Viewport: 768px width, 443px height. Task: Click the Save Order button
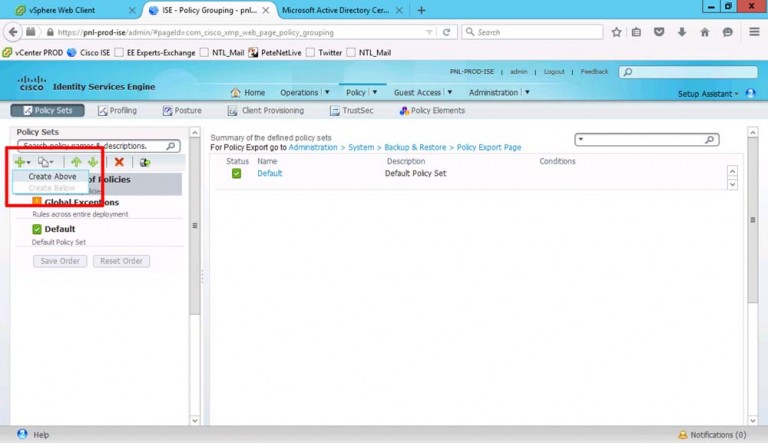(60, 261)
